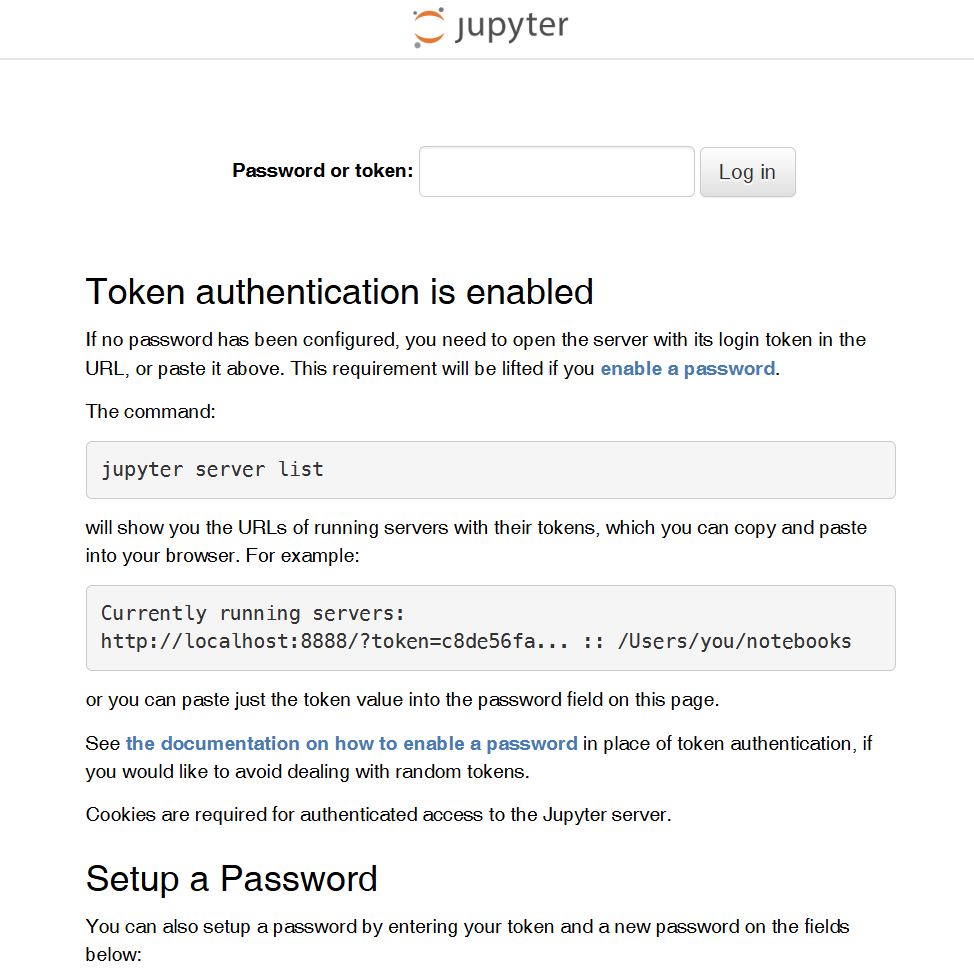Click the 'jupyter' wordmark text in header

511,27
